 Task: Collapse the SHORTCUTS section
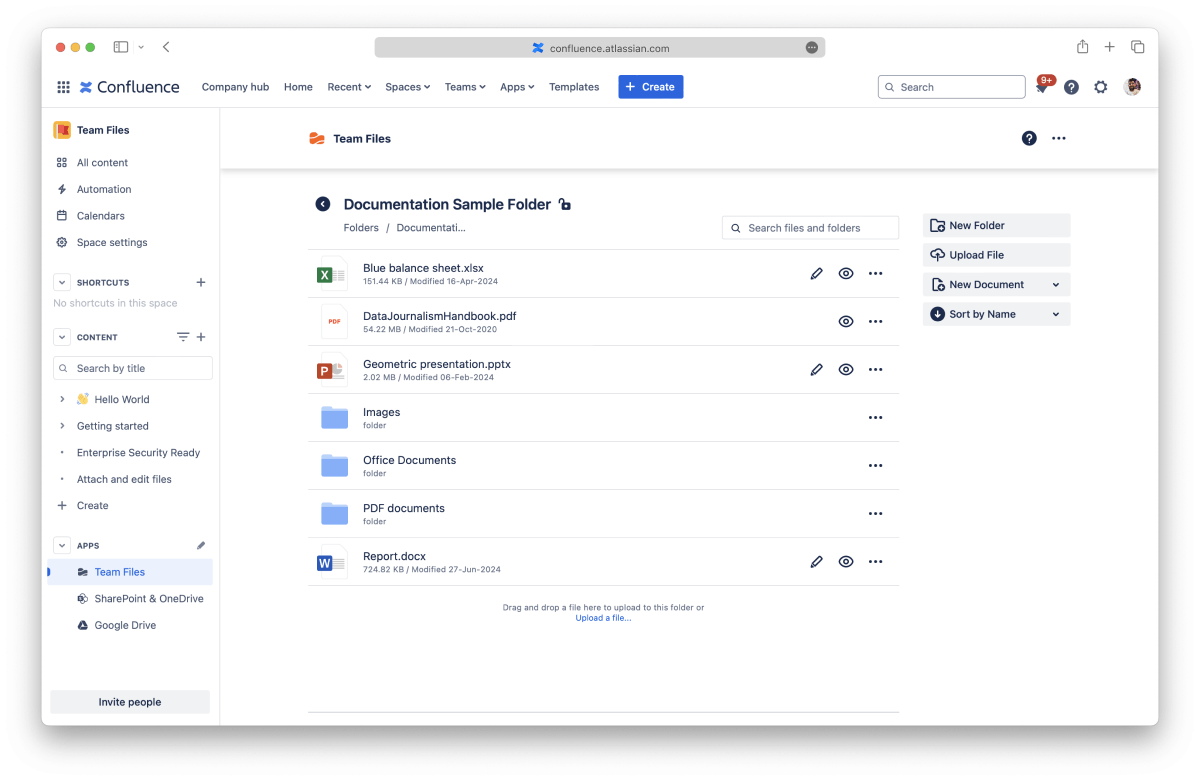(62, 282)
